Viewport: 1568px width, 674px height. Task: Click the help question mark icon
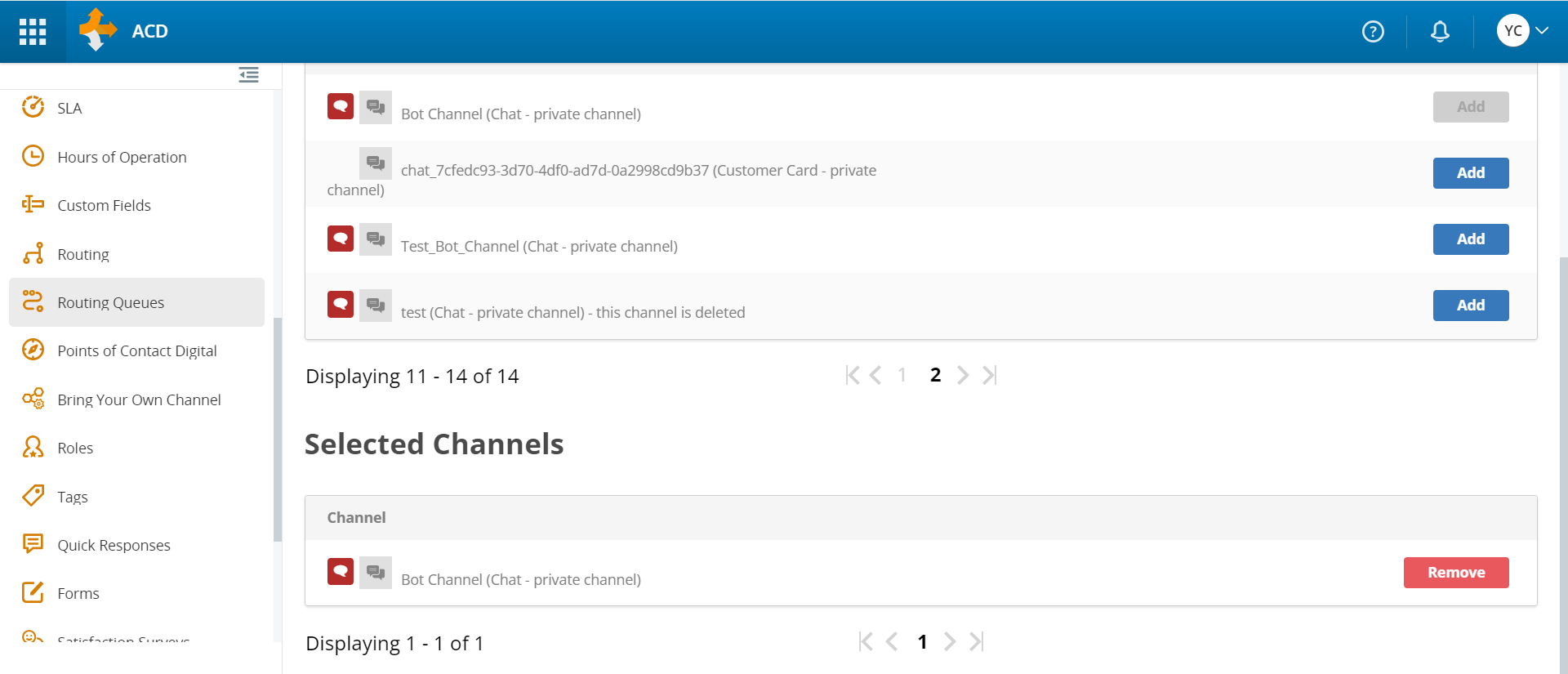tap(1373, 31)
